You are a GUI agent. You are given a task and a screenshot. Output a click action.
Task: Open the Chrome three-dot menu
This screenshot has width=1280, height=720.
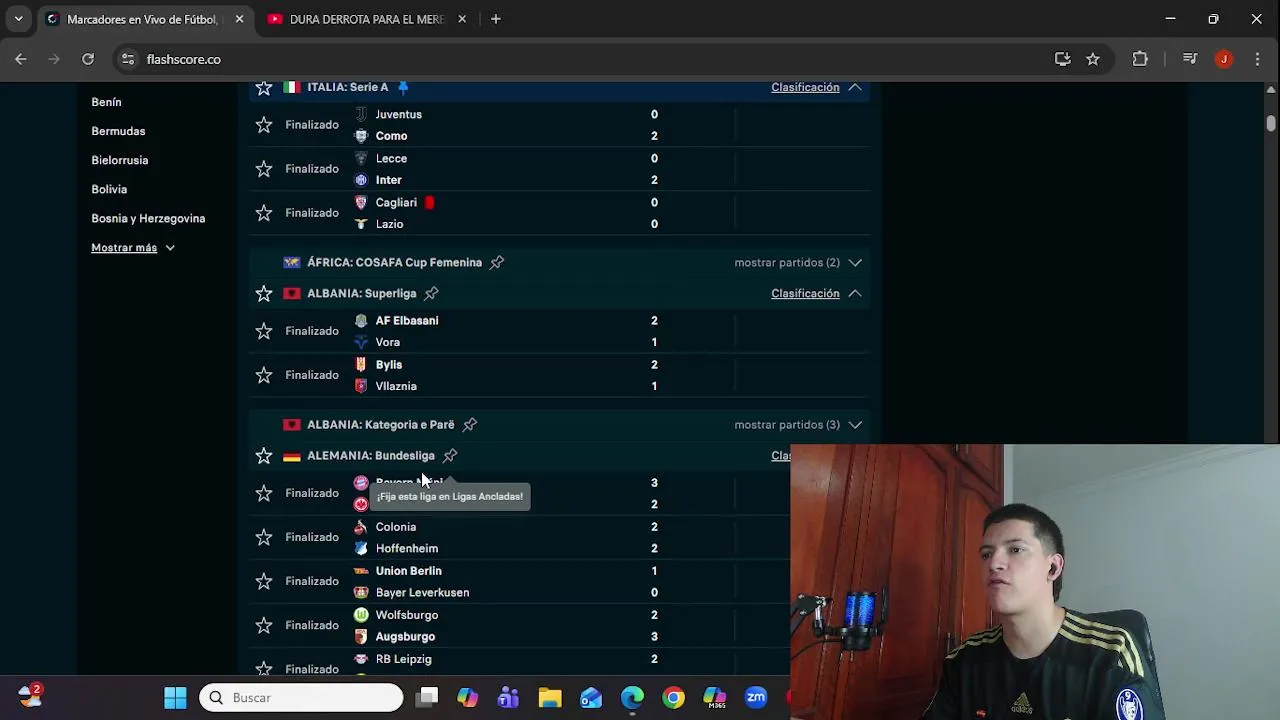pyautogui.click(x=1257, y=59)
